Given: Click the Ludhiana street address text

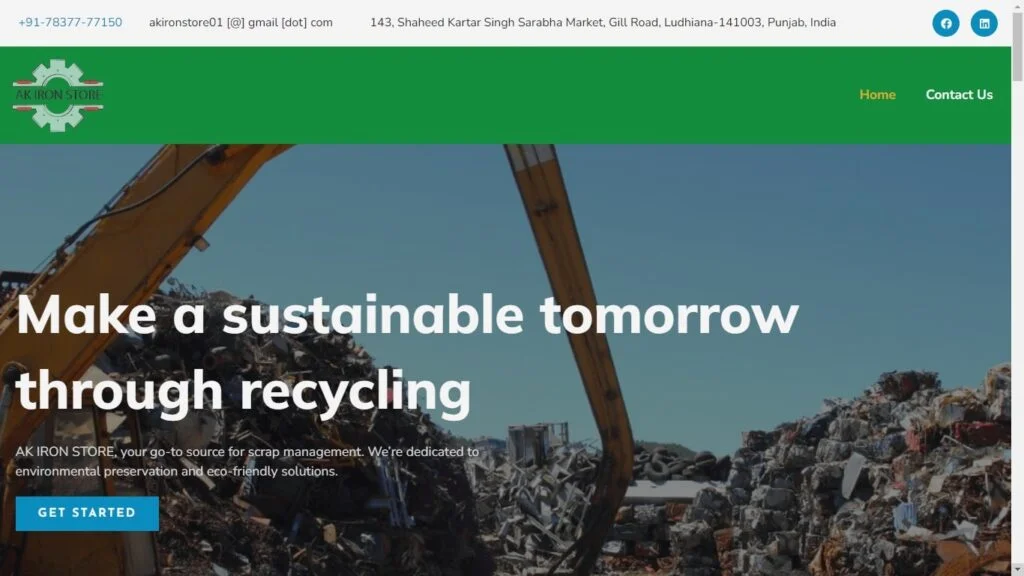Looking at the screenshot, I should (x=603, y=22).
